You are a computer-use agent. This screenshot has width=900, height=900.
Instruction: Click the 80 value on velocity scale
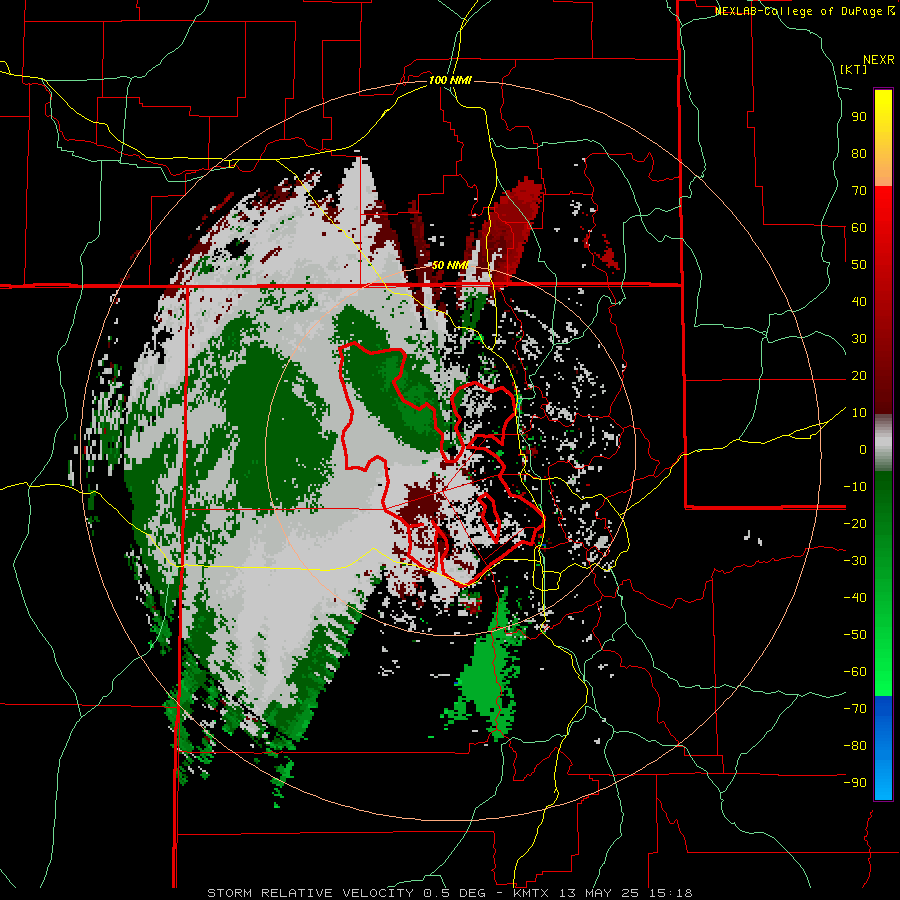tap(859, 154)
